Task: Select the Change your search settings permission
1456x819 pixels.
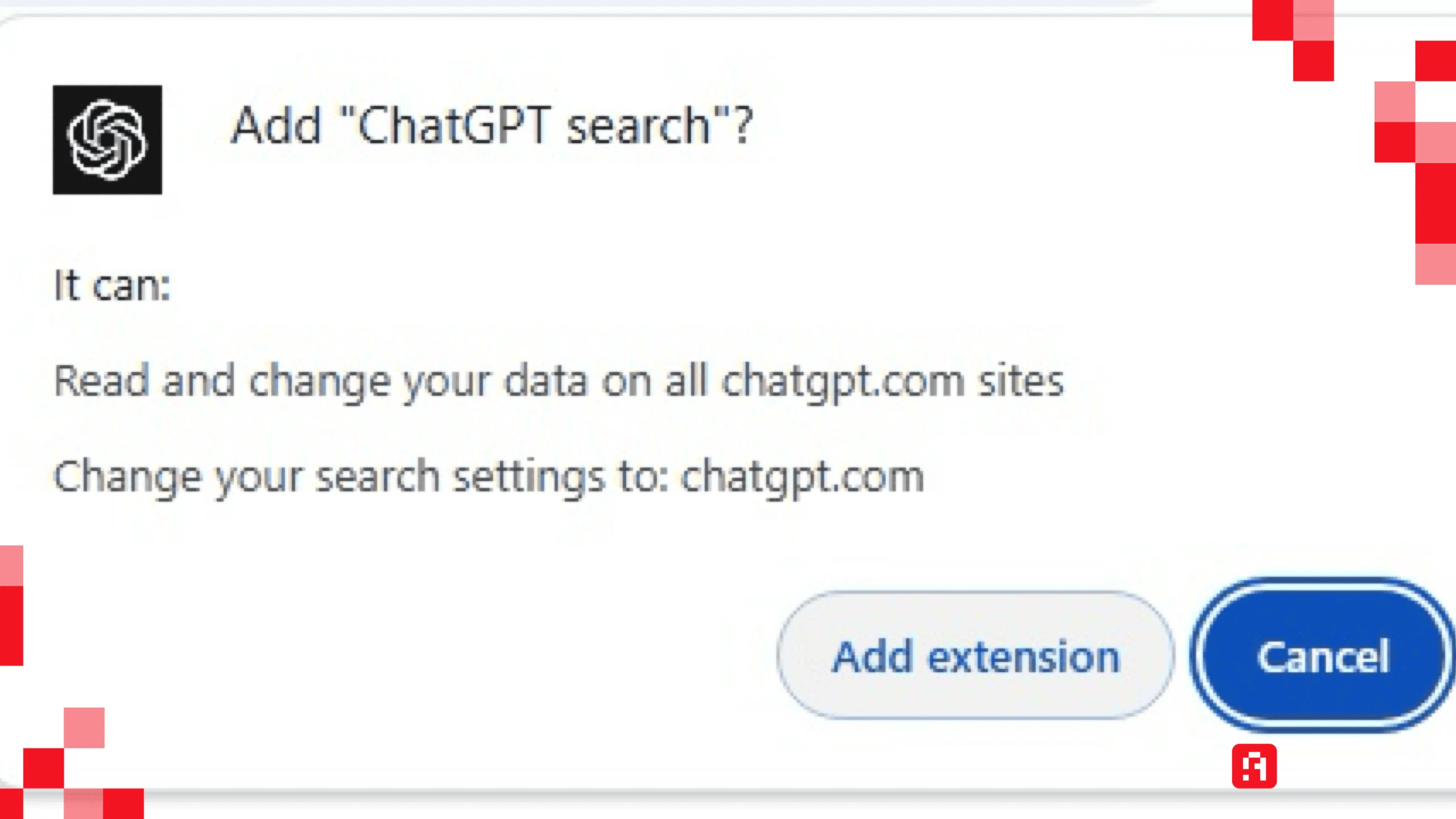Action: tap(489, 477)
